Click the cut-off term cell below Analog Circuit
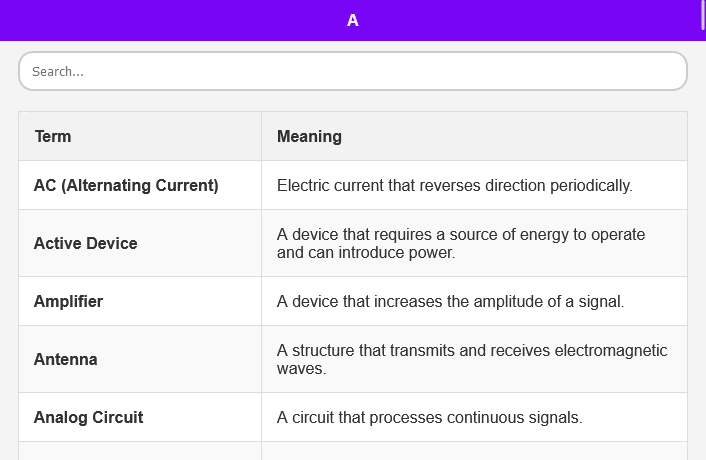Screen dimensions: 706x460 tap(140, 451)
